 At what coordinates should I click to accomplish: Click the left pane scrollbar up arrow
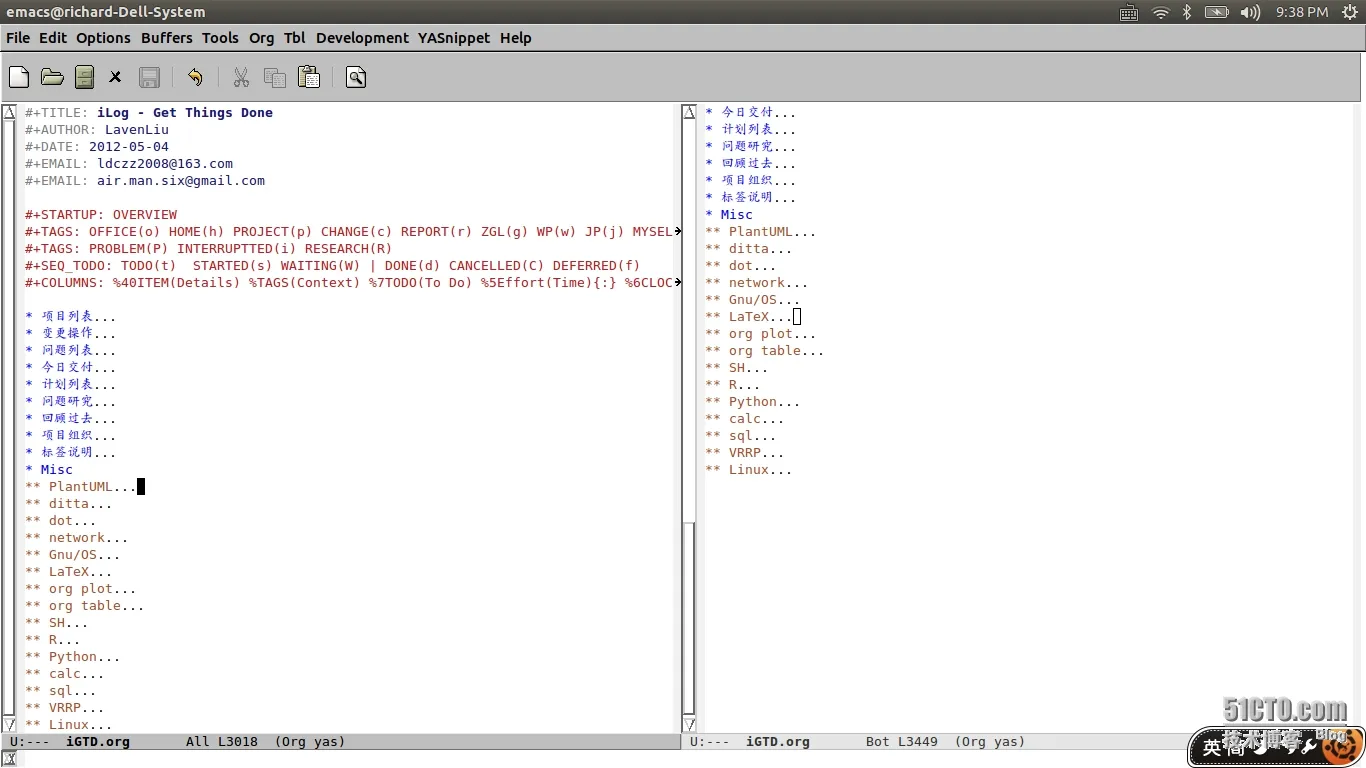click(9, 112)
